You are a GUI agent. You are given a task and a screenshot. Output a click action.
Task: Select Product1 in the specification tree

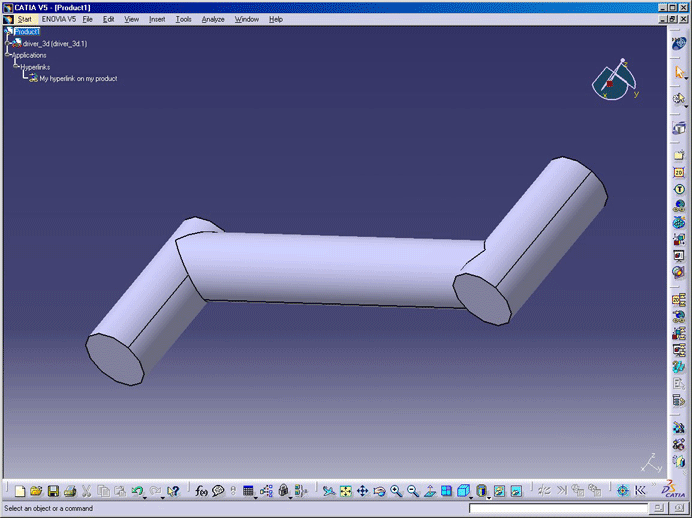(27, 32)
